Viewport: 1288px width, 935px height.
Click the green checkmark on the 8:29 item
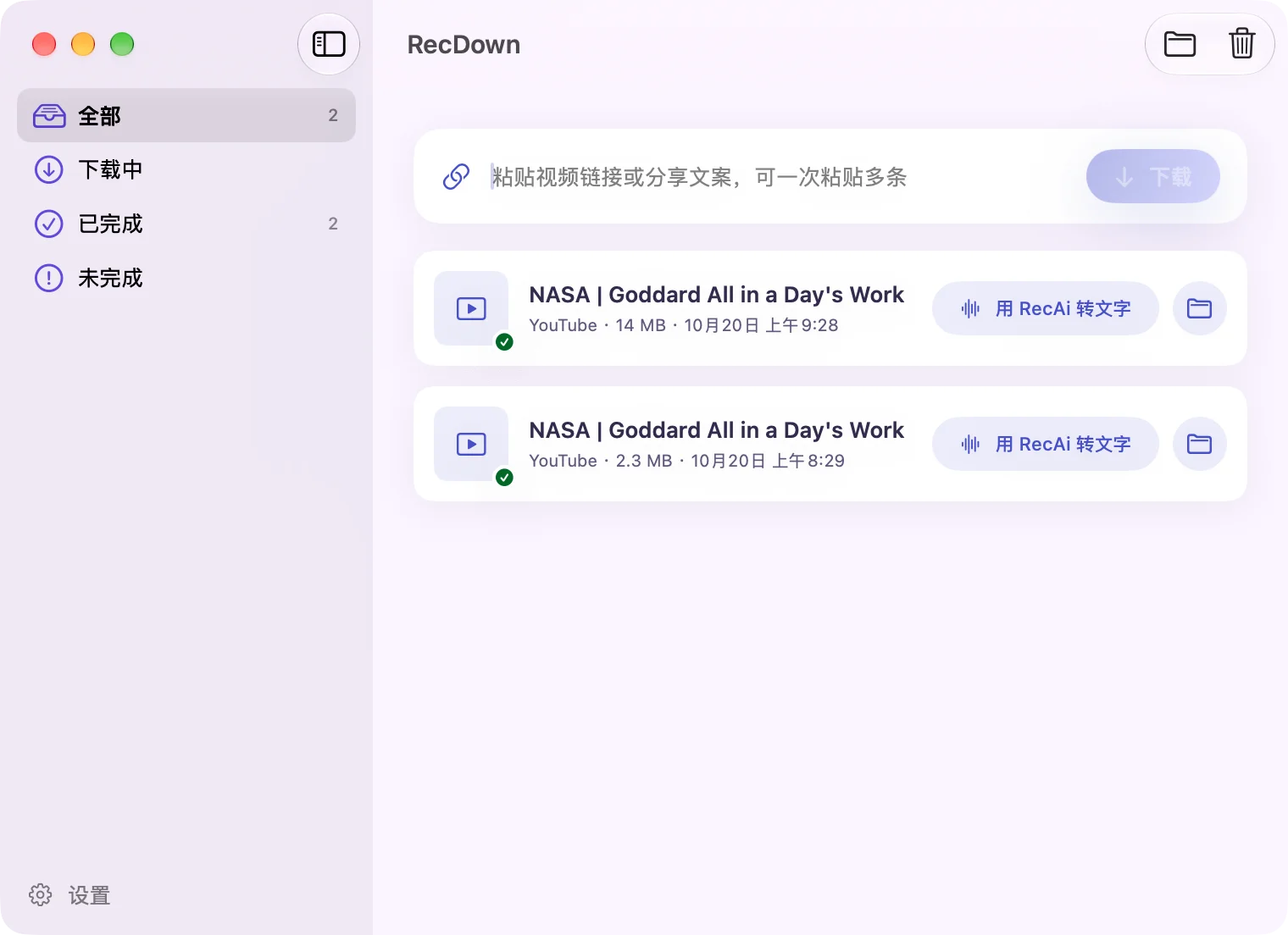(x=504, y=478)
